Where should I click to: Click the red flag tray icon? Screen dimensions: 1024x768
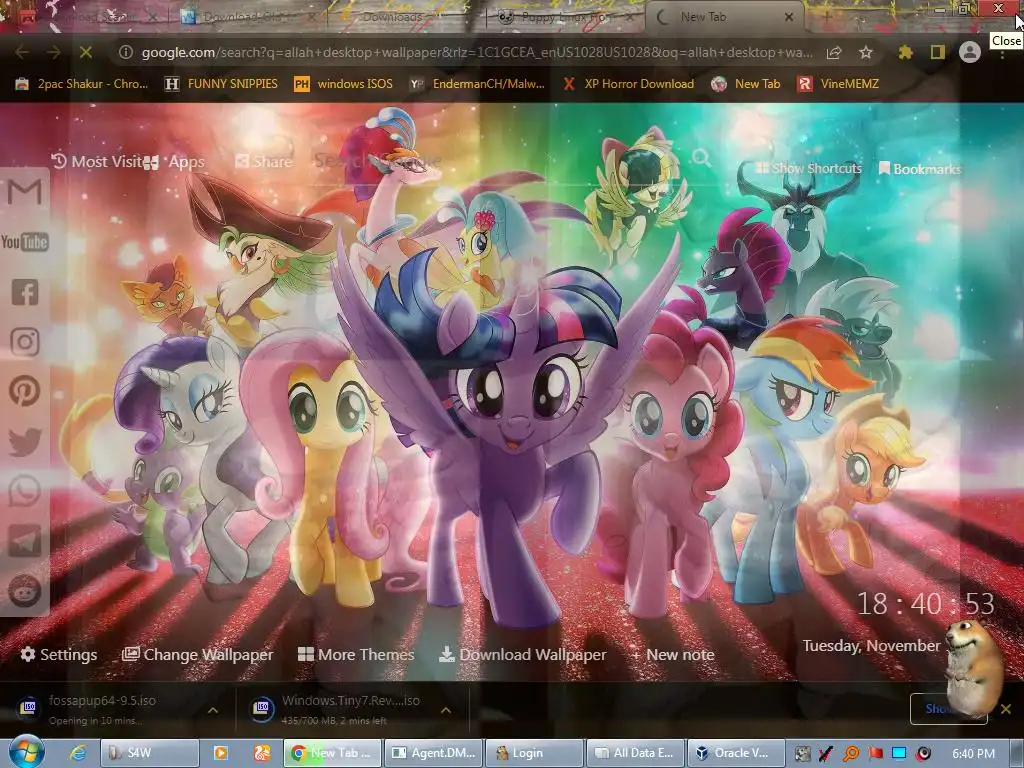point(875,753)
